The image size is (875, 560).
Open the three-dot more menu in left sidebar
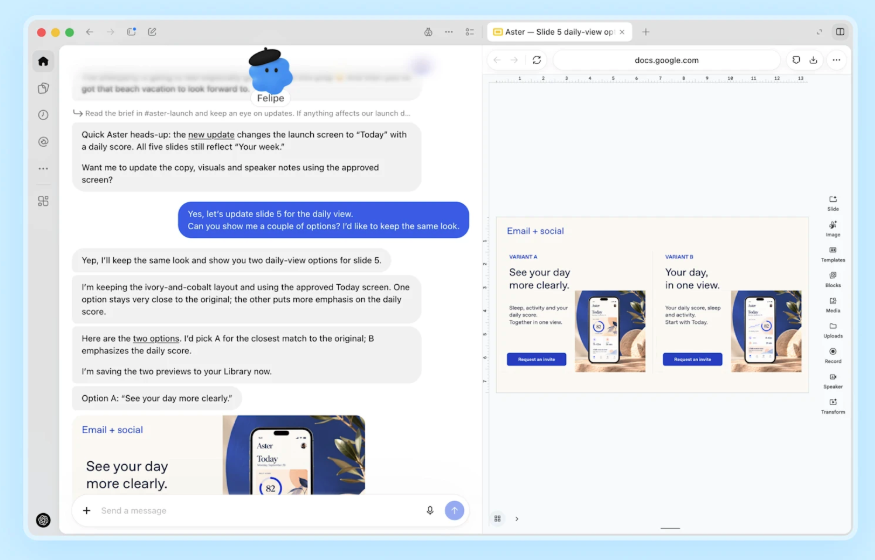(x=43, y=168)
